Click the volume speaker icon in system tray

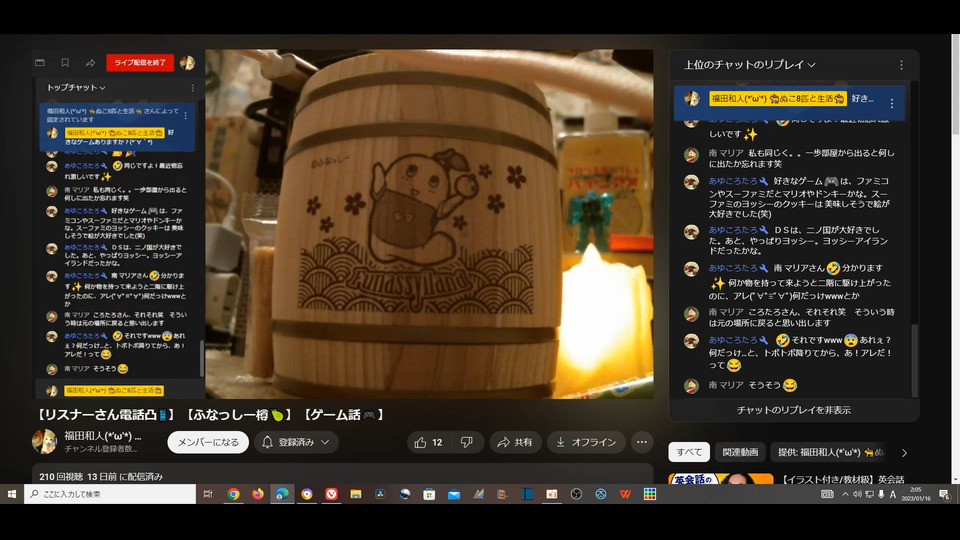click(857, 494)
